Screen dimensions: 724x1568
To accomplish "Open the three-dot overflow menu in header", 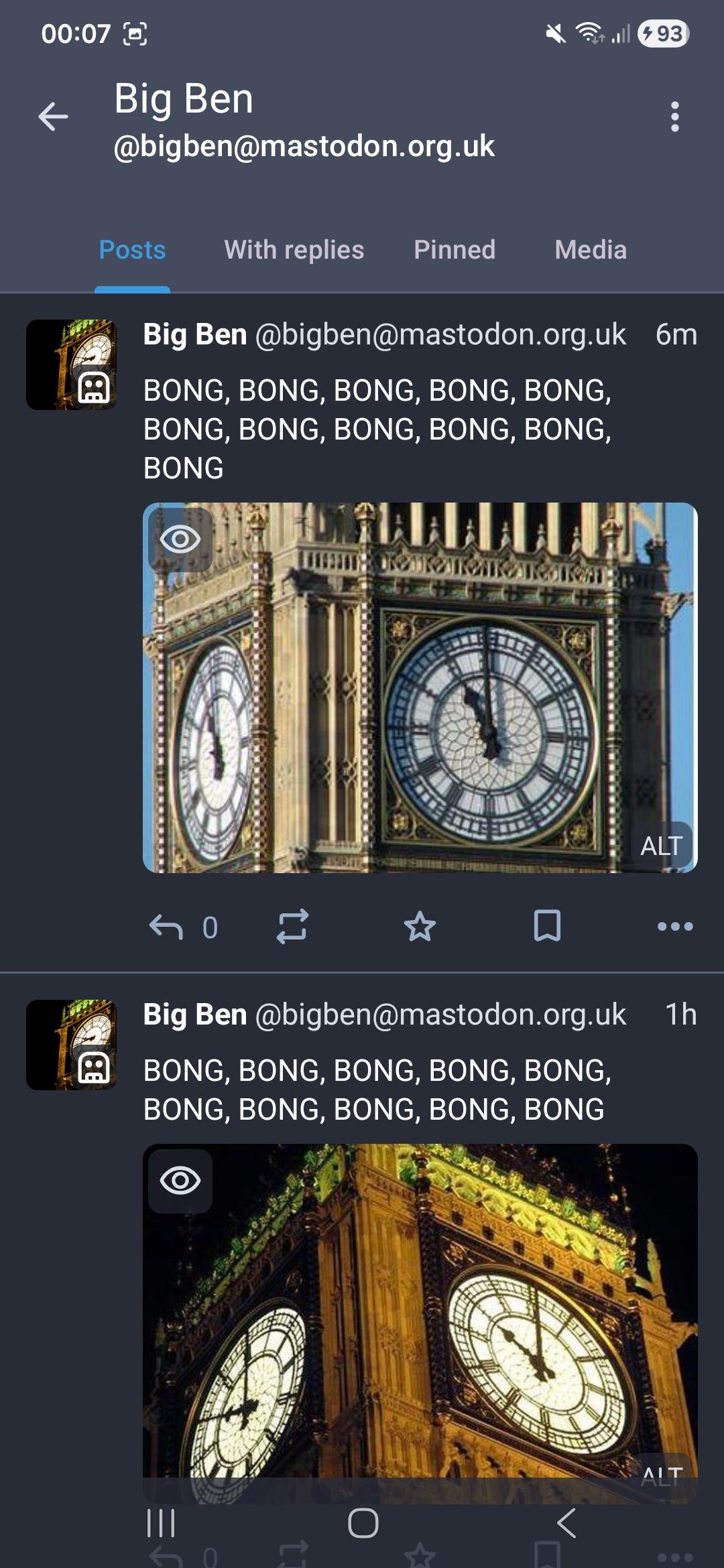I will [674, 117].
